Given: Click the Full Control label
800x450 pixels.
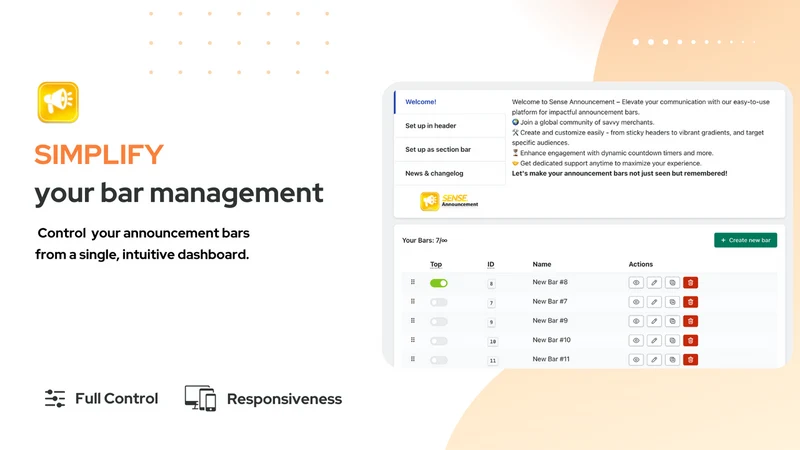Looking at the screenshot, I should point(116,398).
